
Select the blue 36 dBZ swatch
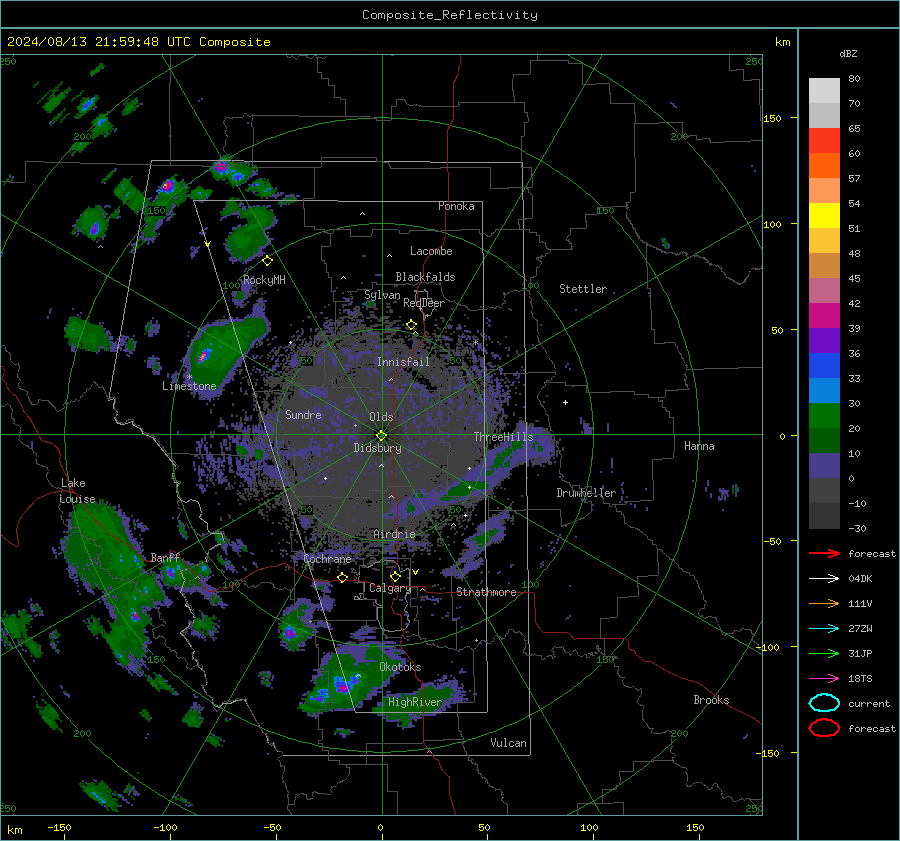click(824, 365)
